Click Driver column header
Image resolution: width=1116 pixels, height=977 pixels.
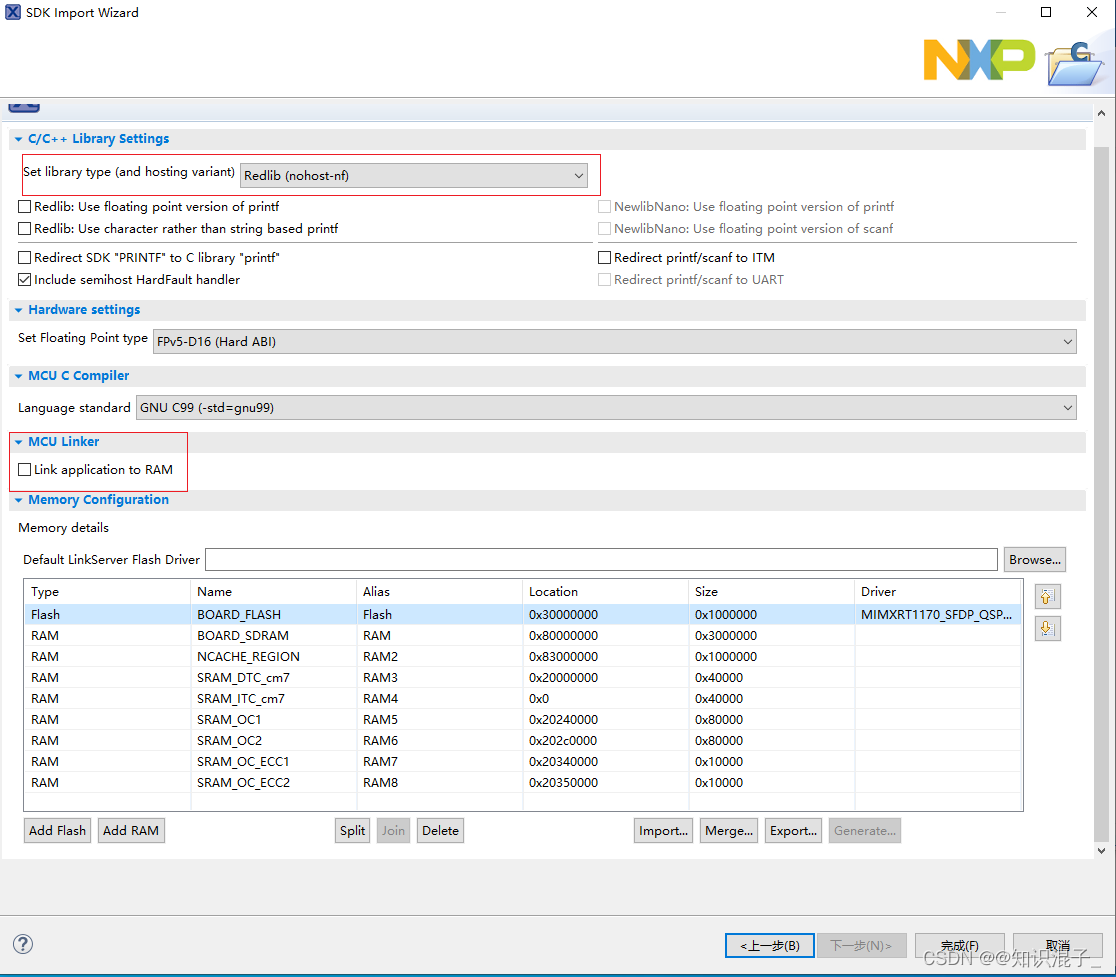pyautogui.click(x=938, y=591)
